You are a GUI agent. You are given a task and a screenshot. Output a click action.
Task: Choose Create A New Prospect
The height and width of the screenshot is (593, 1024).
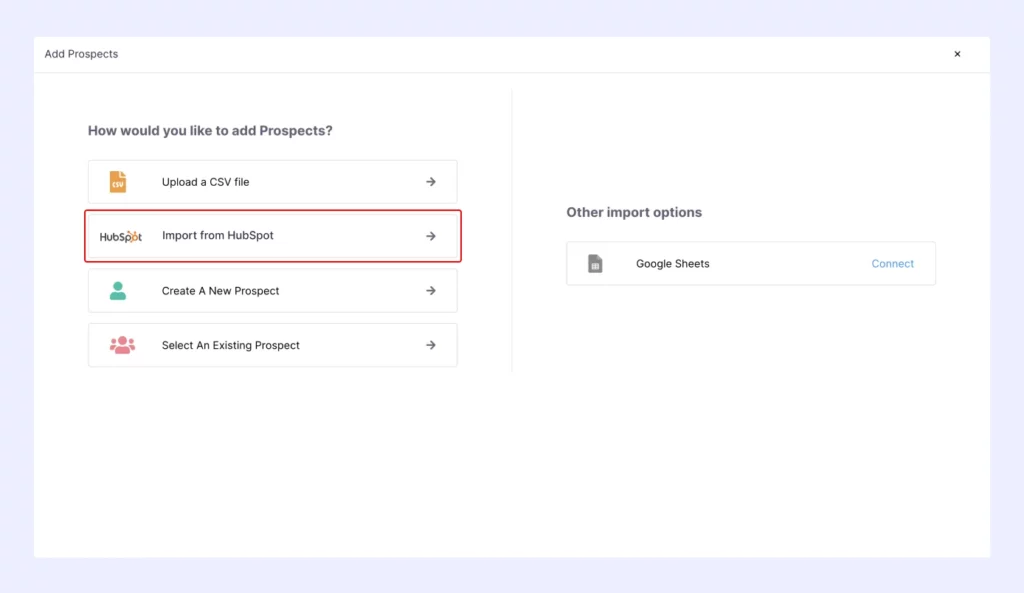(272, 290)
